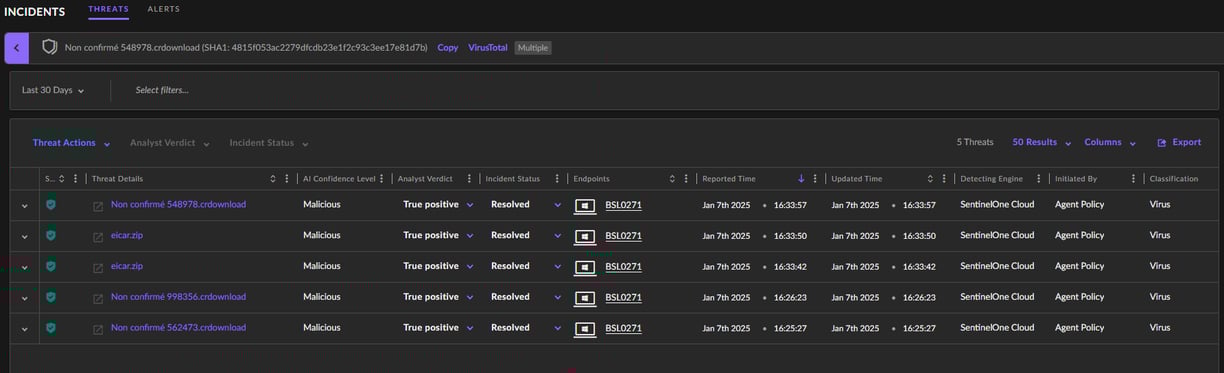
Task: Open the link icon next to first eicar.zip
Action: click(98, 237)
